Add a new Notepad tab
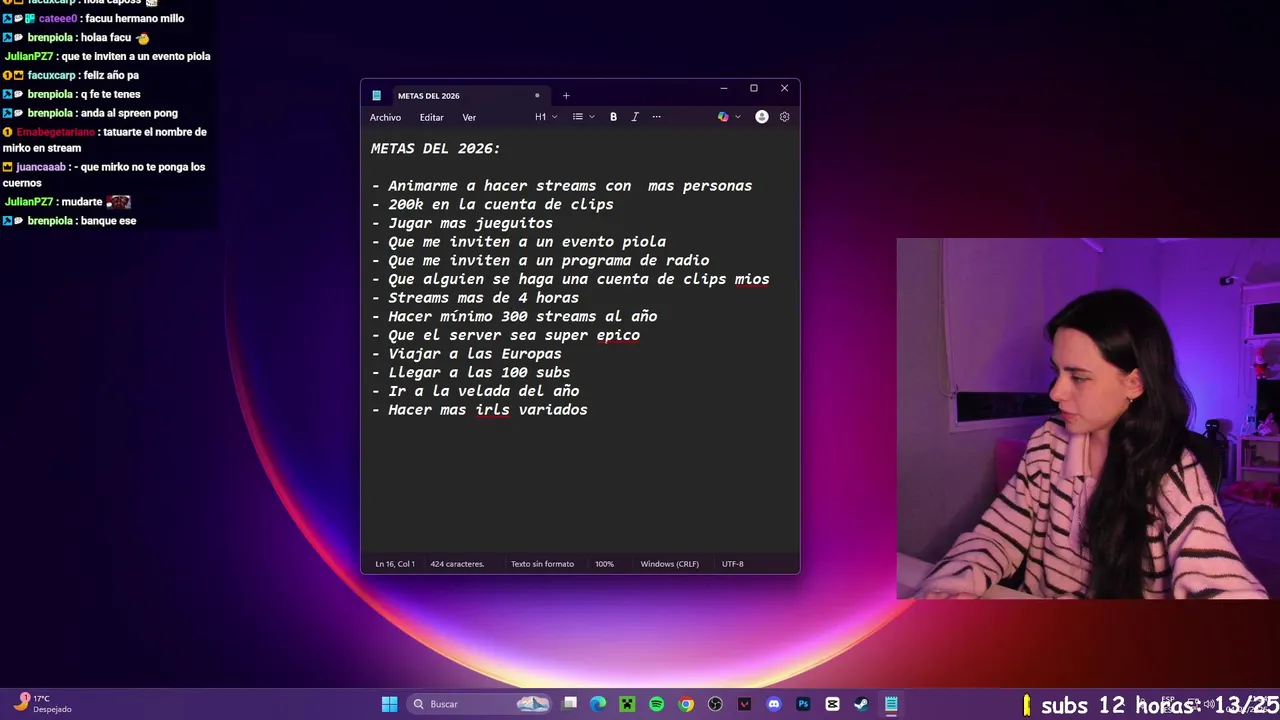This screenshot has width=1280, height=720. click(566, 96)
